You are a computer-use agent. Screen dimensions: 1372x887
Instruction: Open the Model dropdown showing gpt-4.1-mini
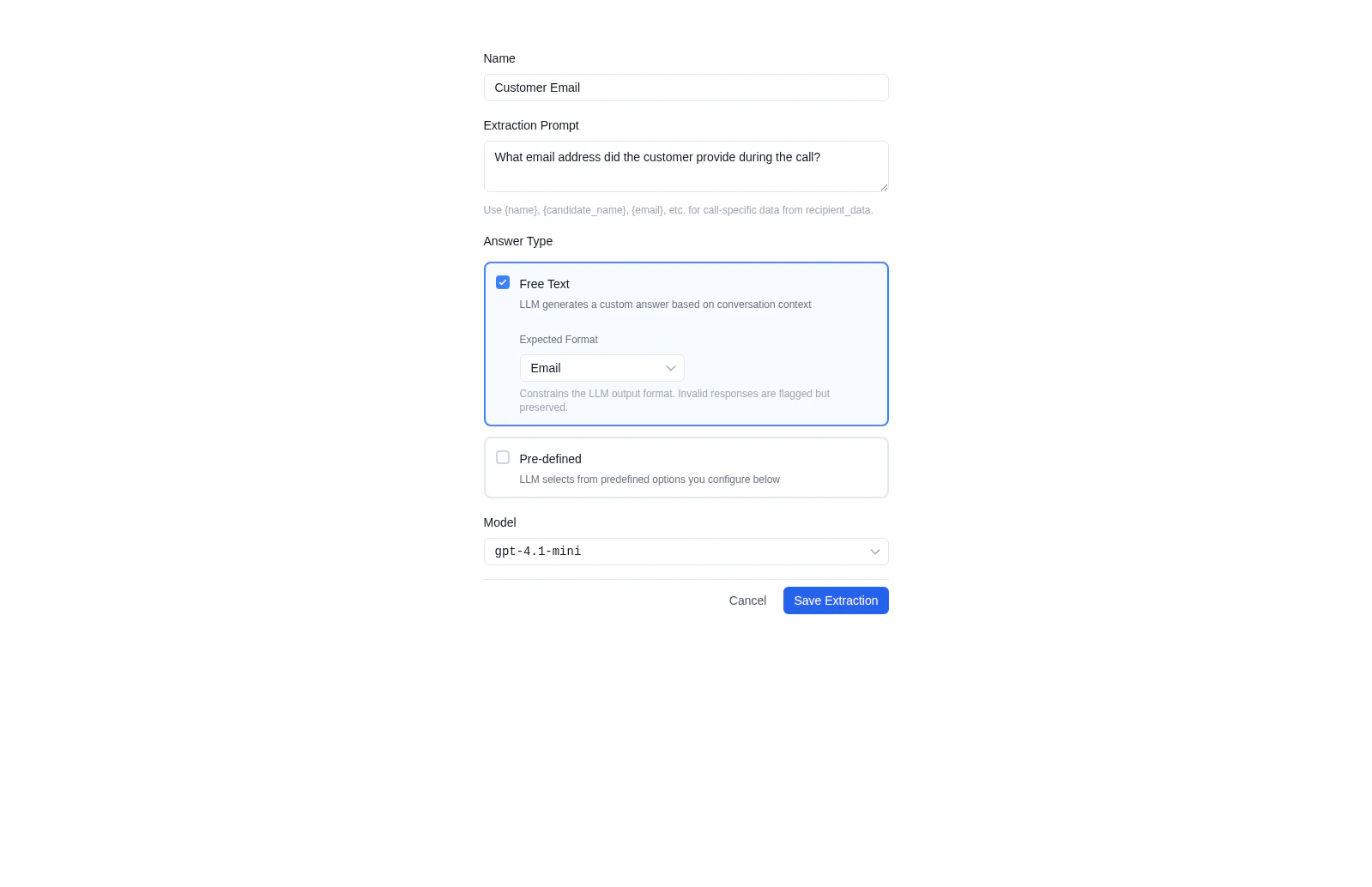(686, 552)
